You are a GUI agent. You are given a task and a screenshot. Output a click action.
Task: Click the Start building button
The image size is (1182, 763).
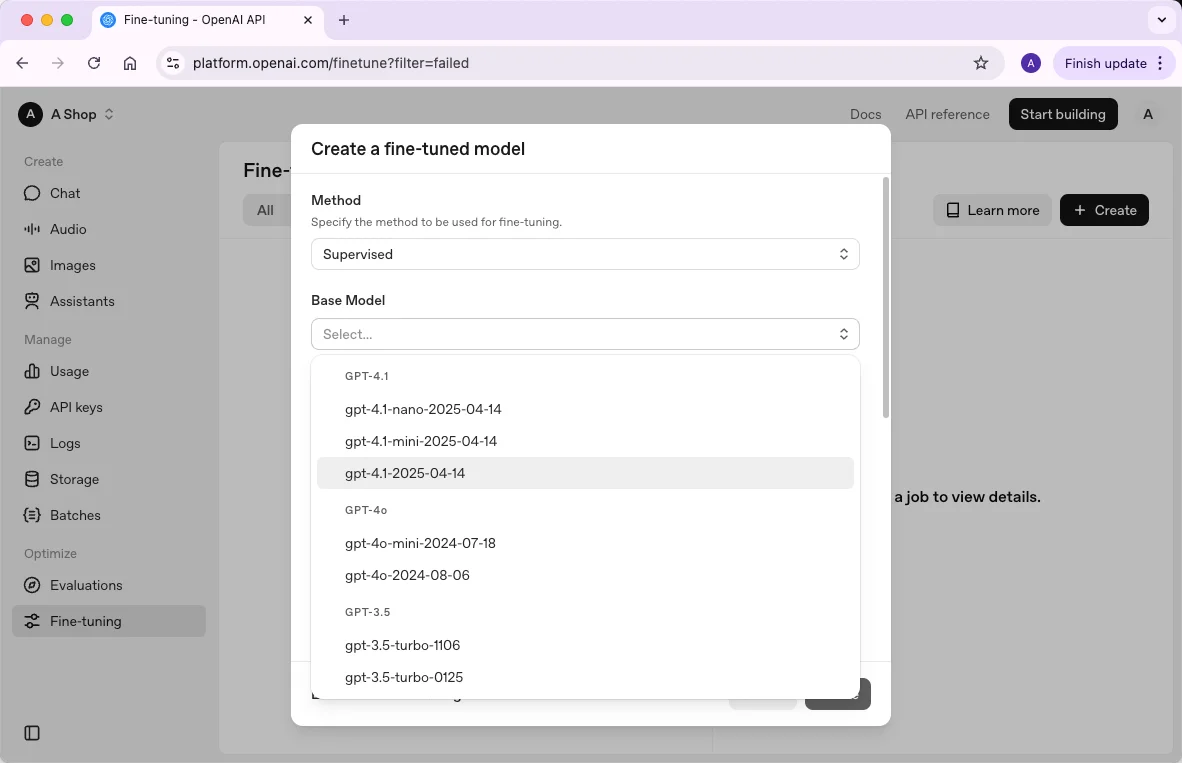pos(1062,114)
